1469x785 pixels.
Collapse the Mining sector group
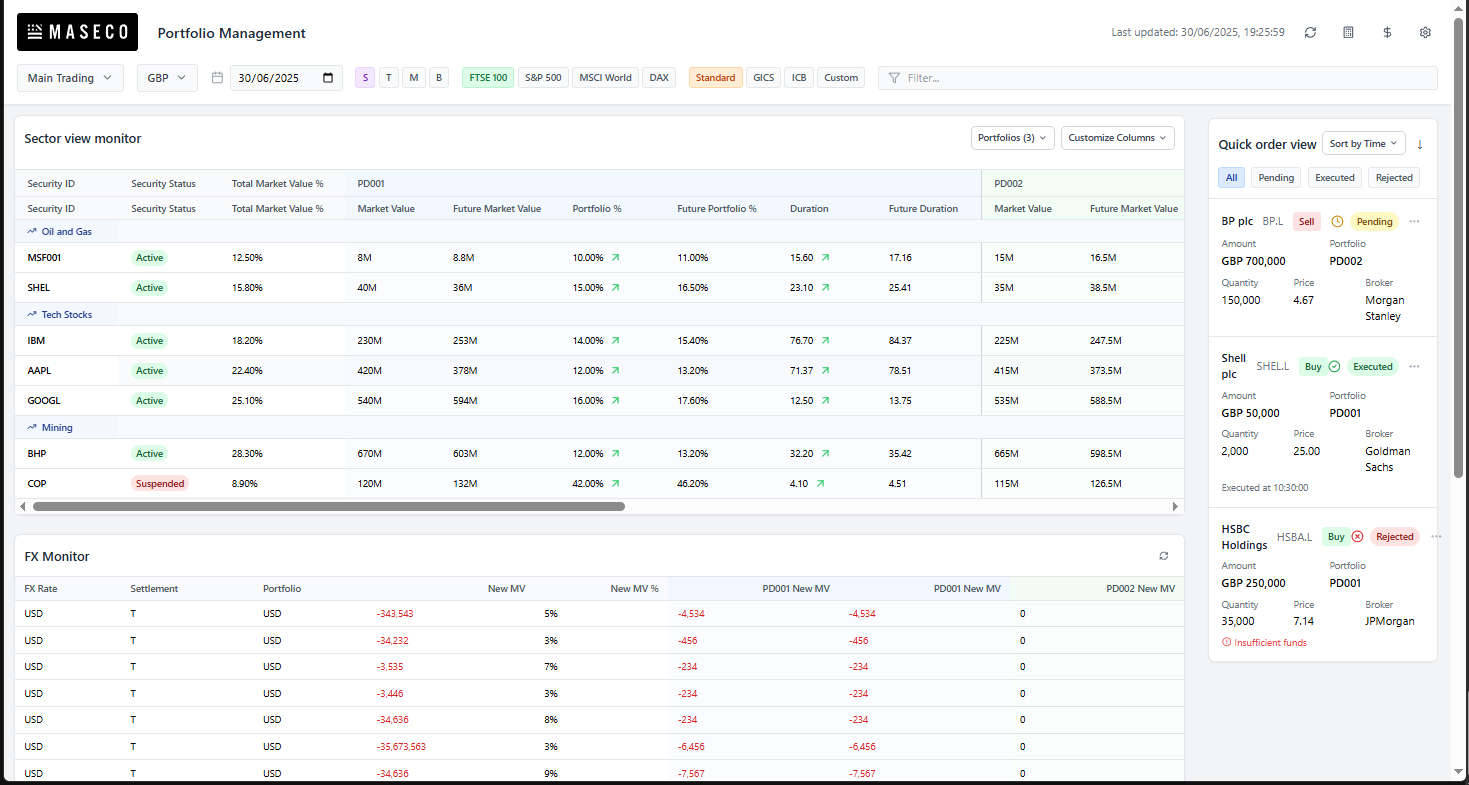(x=50, y=427)
